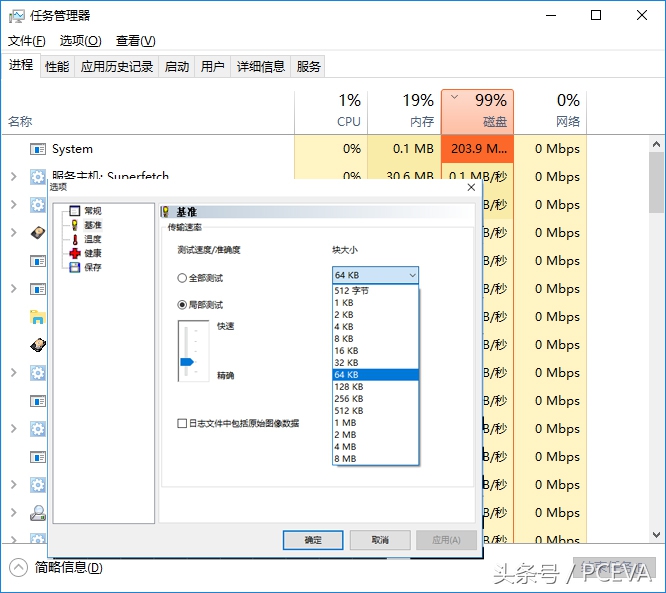Click the 健康 red cross icon

pos(75,253)
